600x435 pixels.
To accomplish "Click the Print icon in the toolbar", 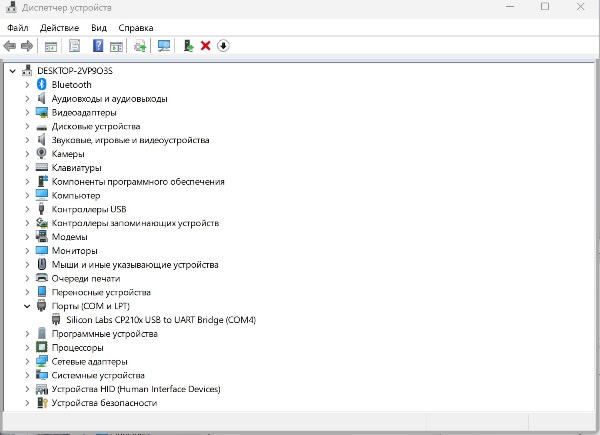I will tap(140, 46).
